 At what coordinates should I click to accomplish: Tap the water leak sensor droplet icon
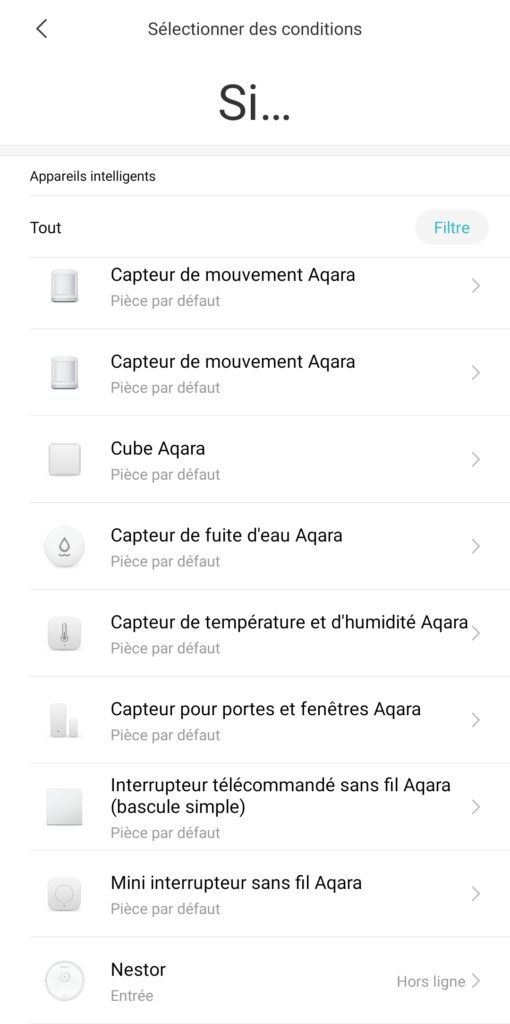point(65,547)
